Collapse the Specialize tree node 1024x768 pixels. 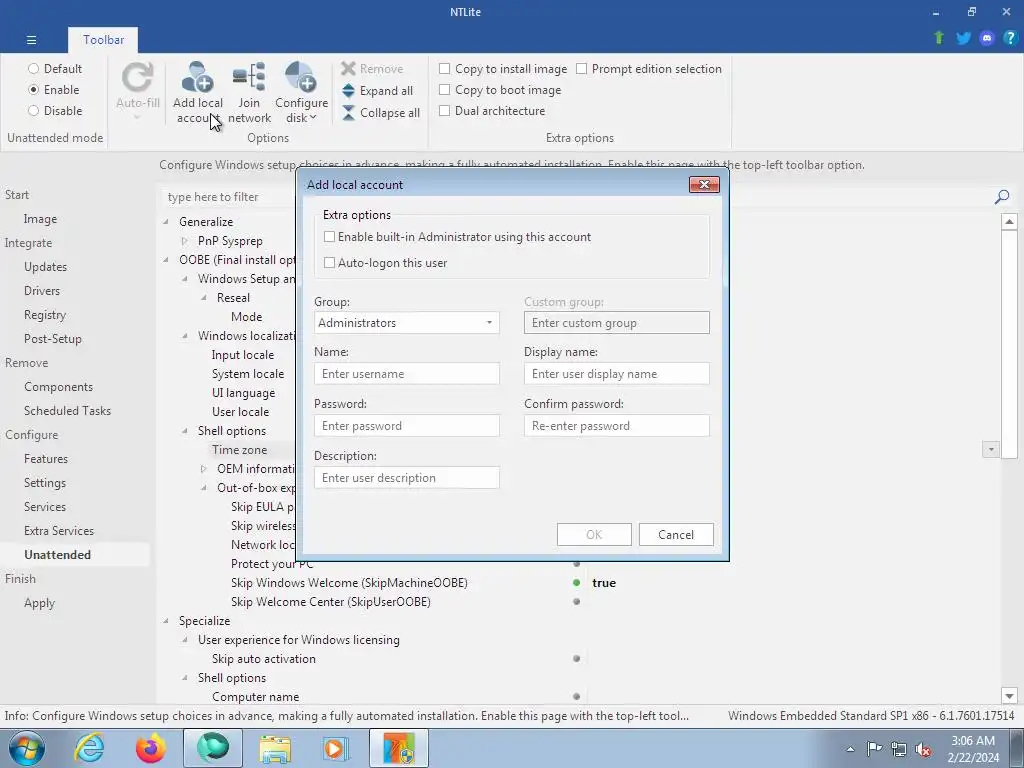[x=166, y=621]
